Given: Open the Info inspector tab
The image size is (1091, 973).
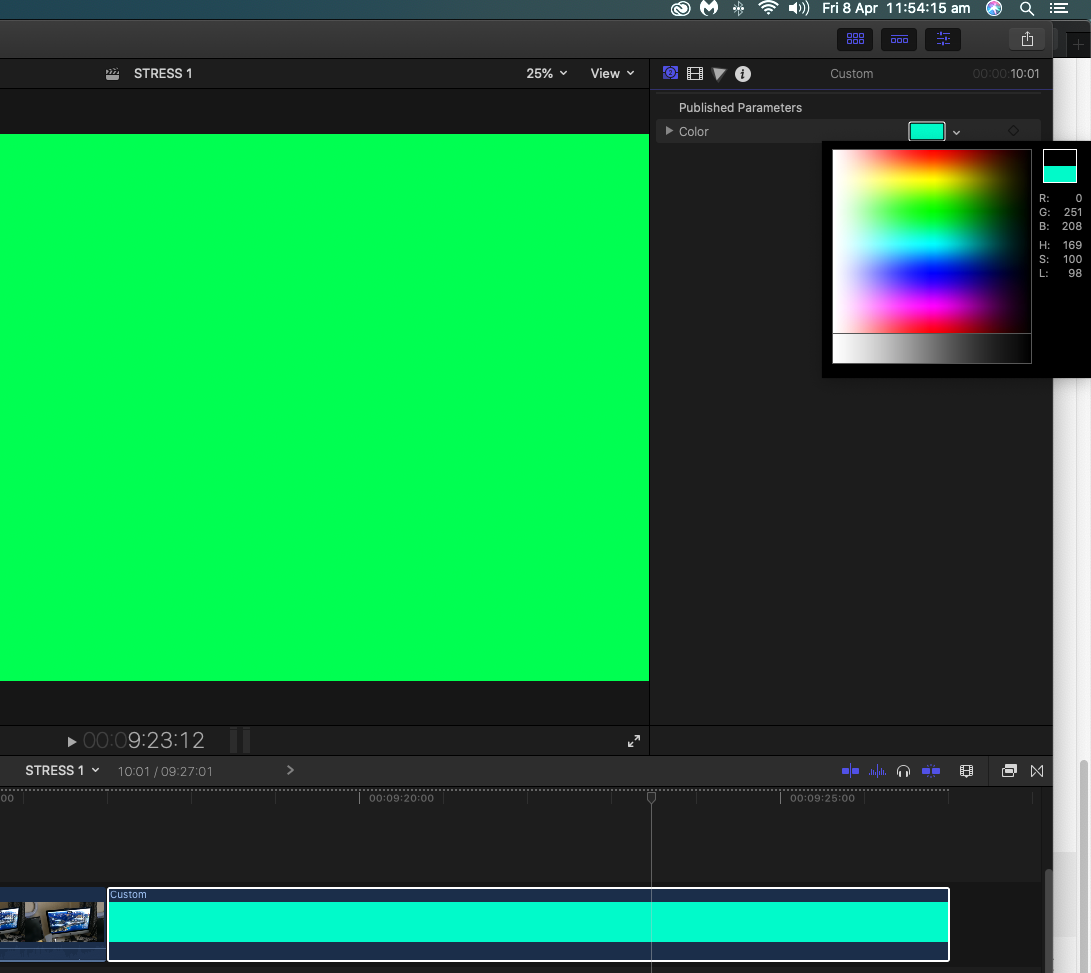Looking at the screenshot, I should pos(743,73).
